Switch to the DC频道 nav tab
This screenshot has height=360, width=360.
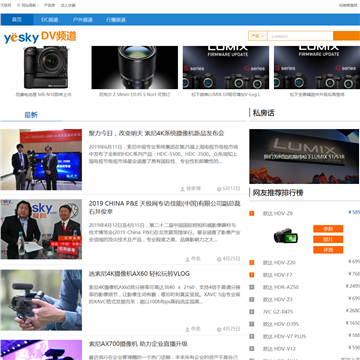[x=50, y=20]
